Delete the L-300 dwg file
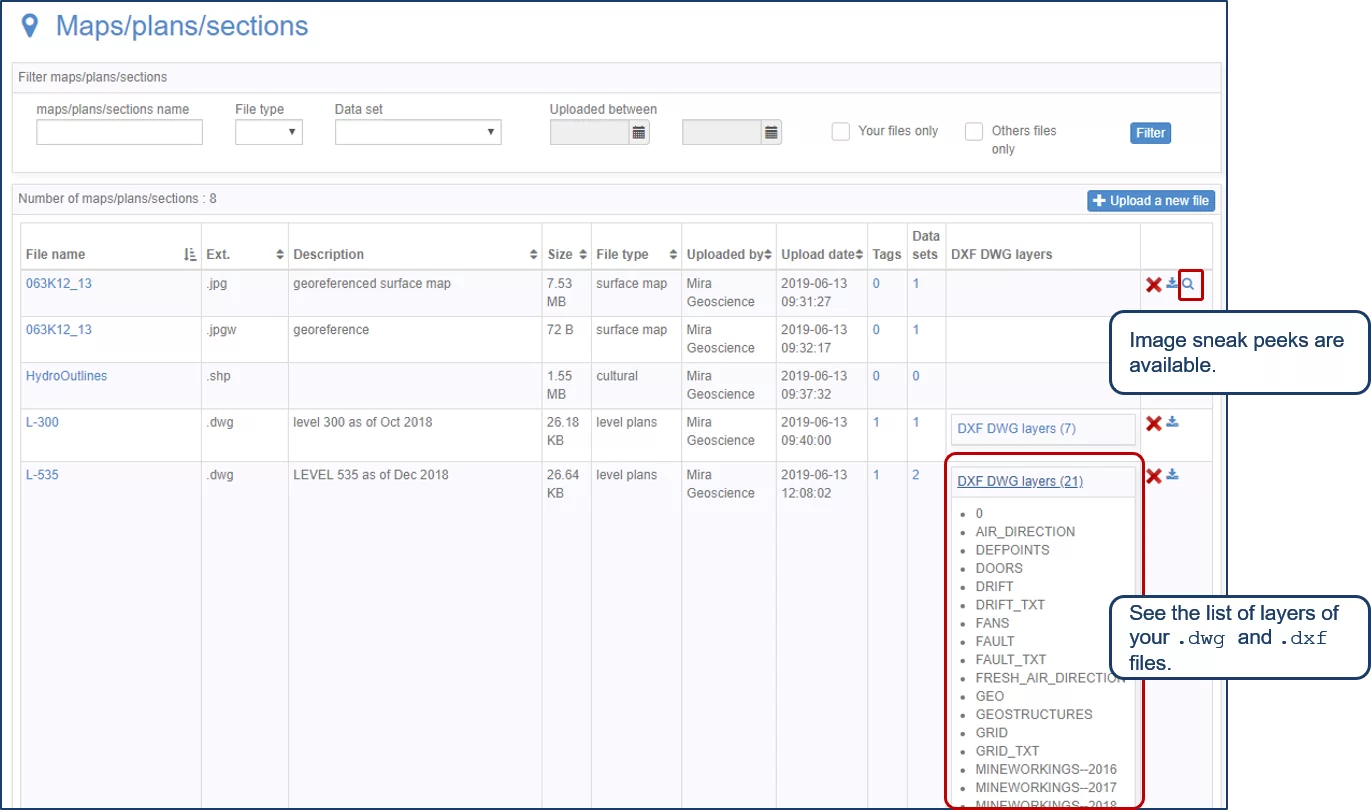 [x=1153, y=424]
